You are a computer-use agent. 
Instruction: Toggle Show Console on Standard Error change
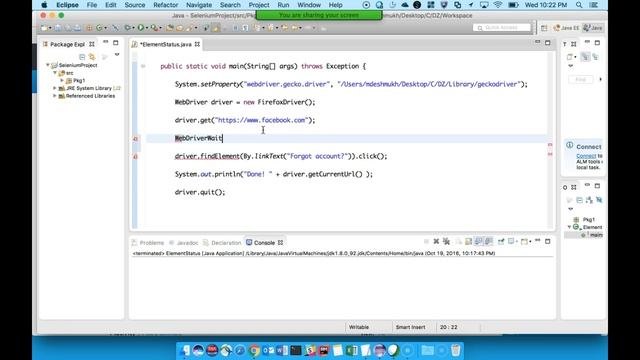click(488, 242)
